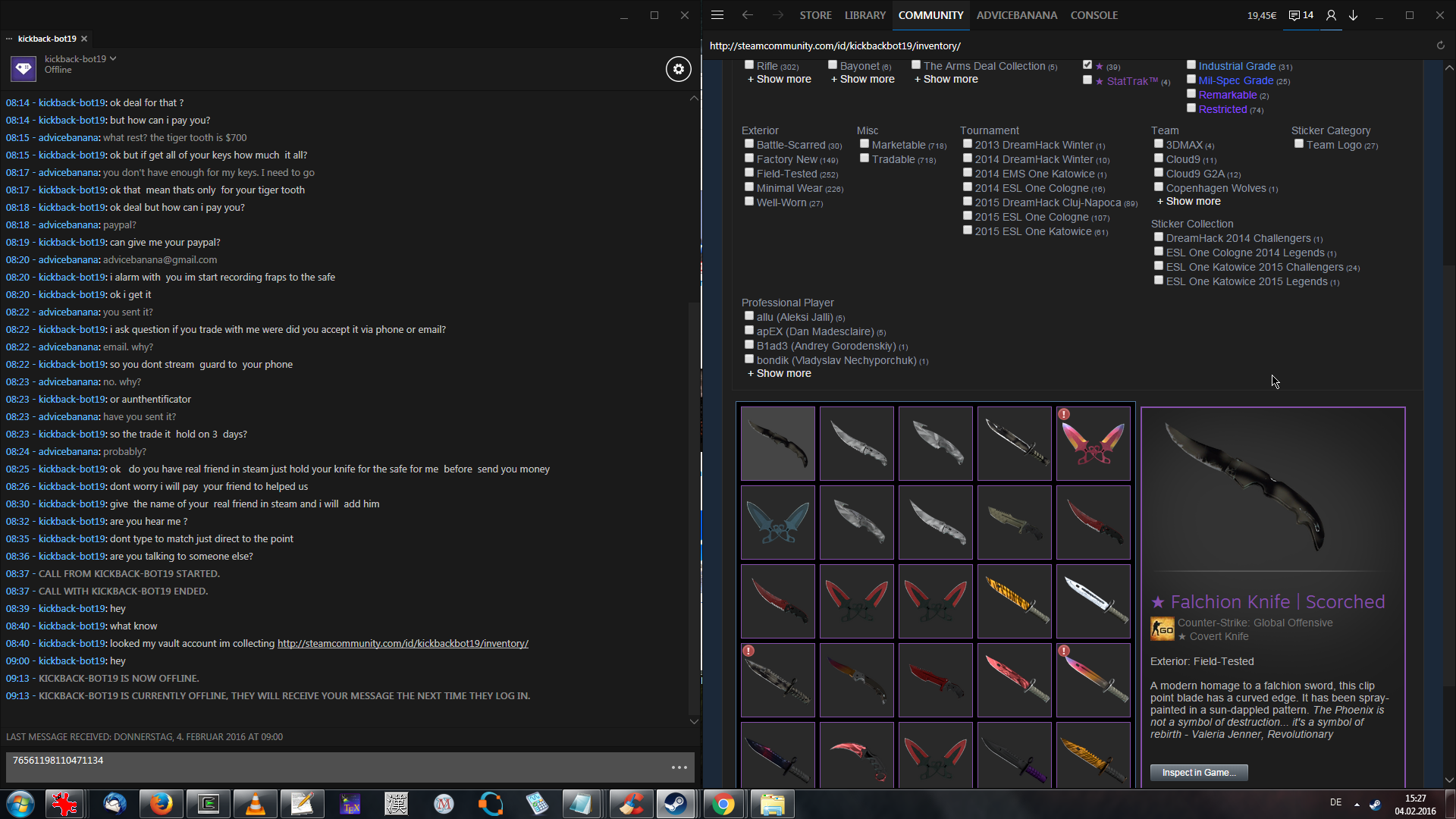This screenshot has height=819, width=1456.
Task: Open kickback-bot19 name dropdown arrow
Action: 113,58
